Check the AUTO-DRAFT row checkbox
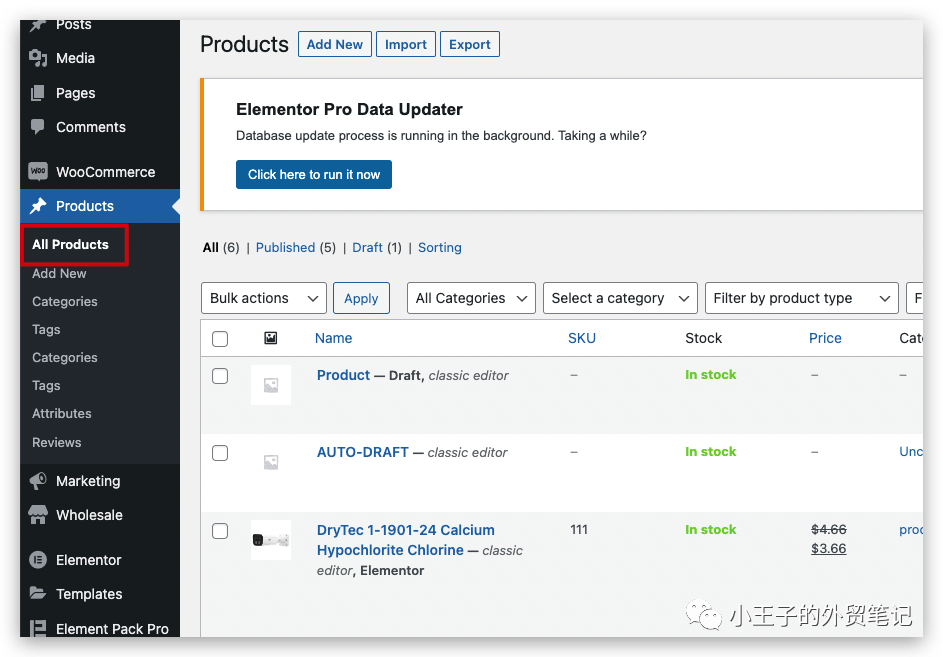The image size is (943, 657). [x=220, y=452]
